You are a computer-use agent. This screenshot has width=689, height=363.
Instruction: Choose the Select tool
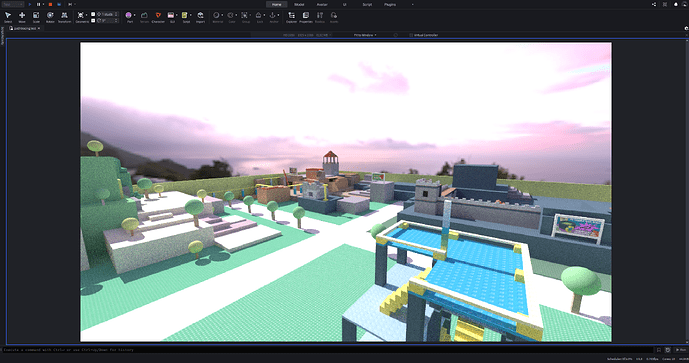[x=8, y=17]
